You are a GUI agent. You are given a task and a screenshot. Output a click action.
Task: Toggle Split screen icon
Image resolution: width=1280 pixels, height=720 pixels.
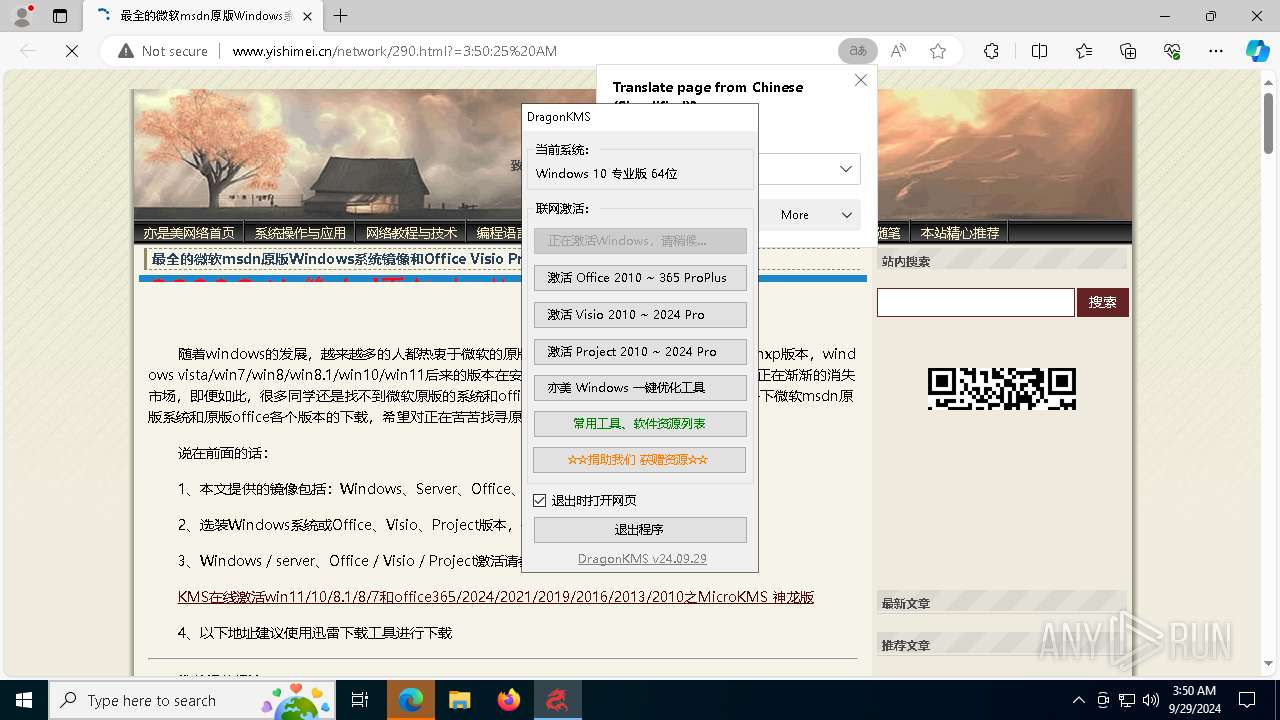tap(1039, 51)
